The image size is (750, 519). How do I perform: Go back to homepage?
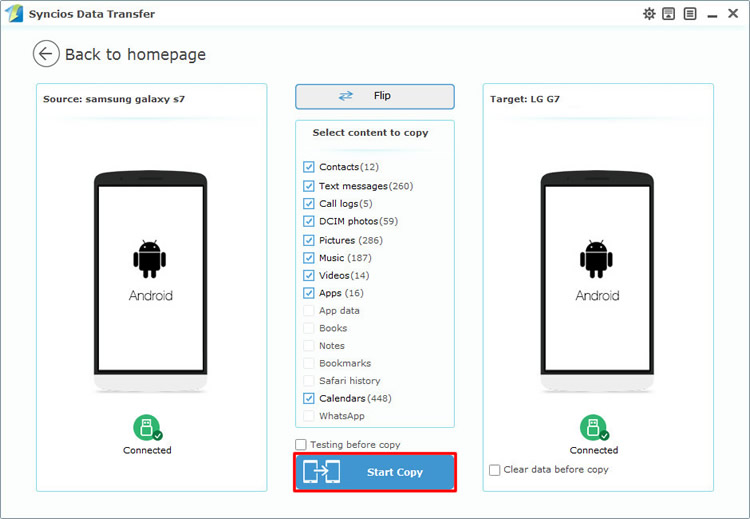click(x=135, y=55)
